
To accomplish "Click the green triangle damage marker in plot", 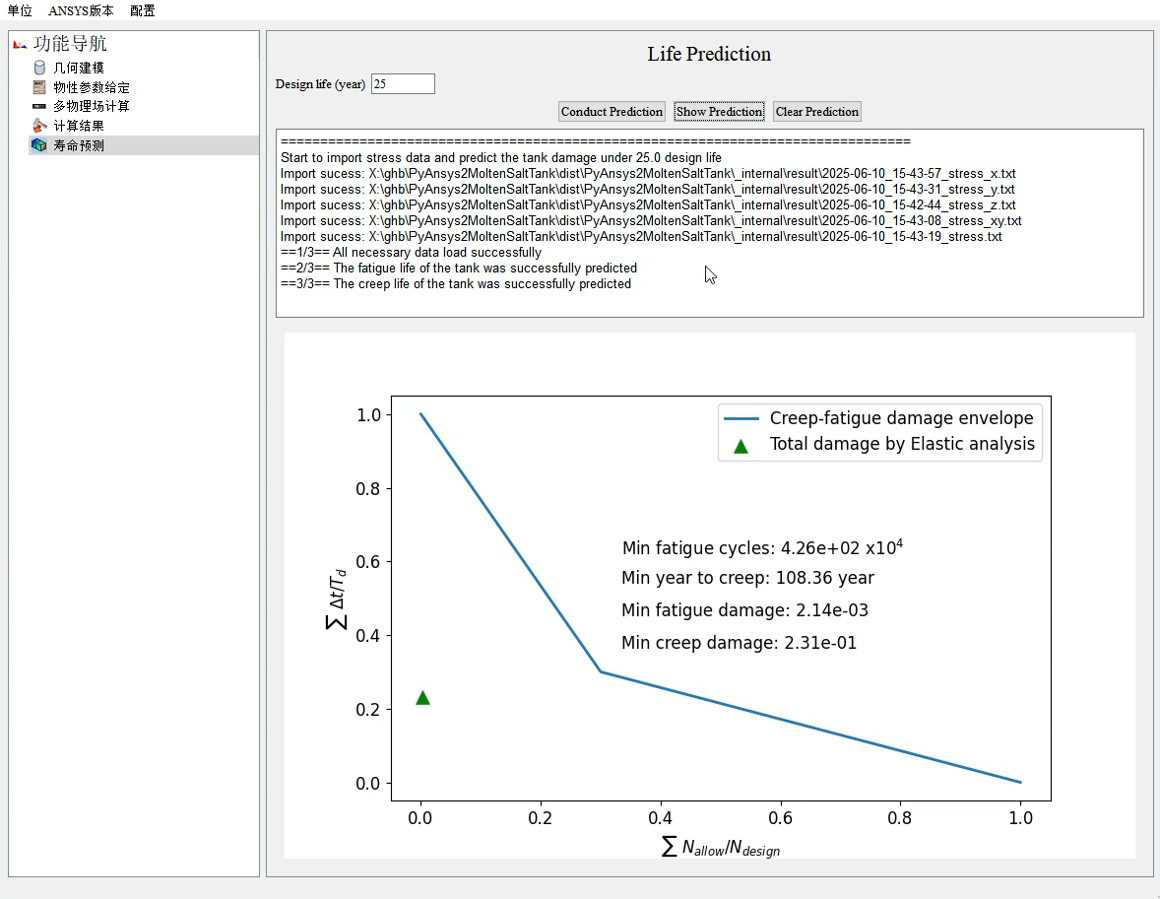I will point(423,698).
